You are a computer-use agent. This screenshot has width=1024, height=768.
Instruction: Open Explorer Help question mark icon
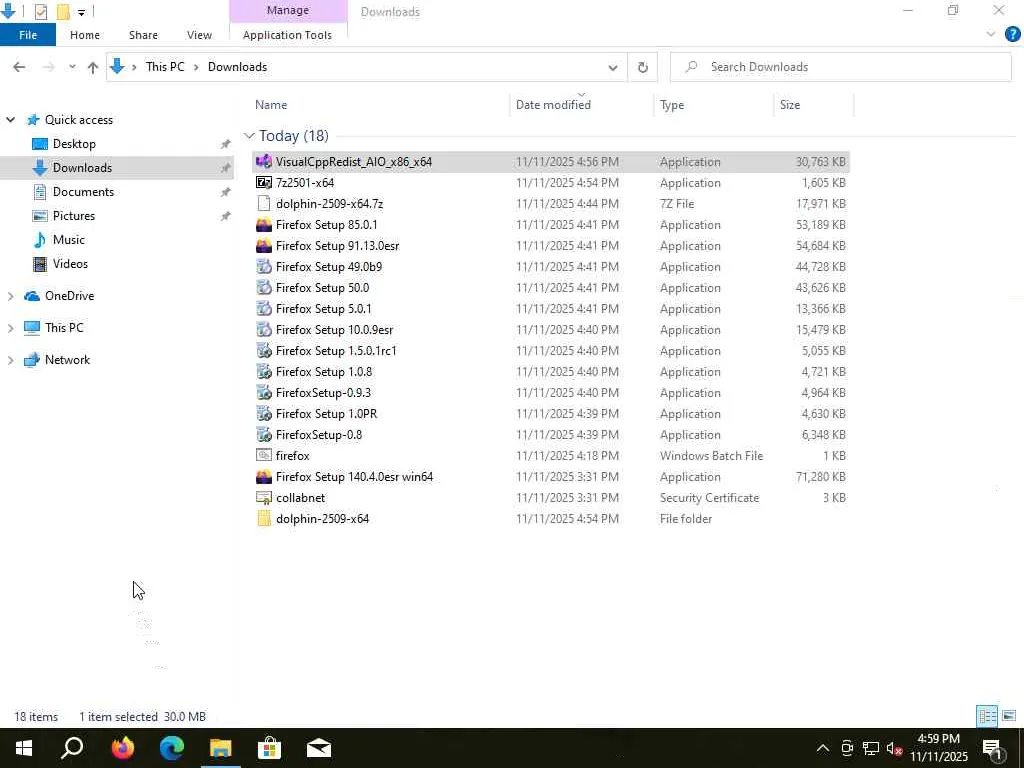[1012, 34]
